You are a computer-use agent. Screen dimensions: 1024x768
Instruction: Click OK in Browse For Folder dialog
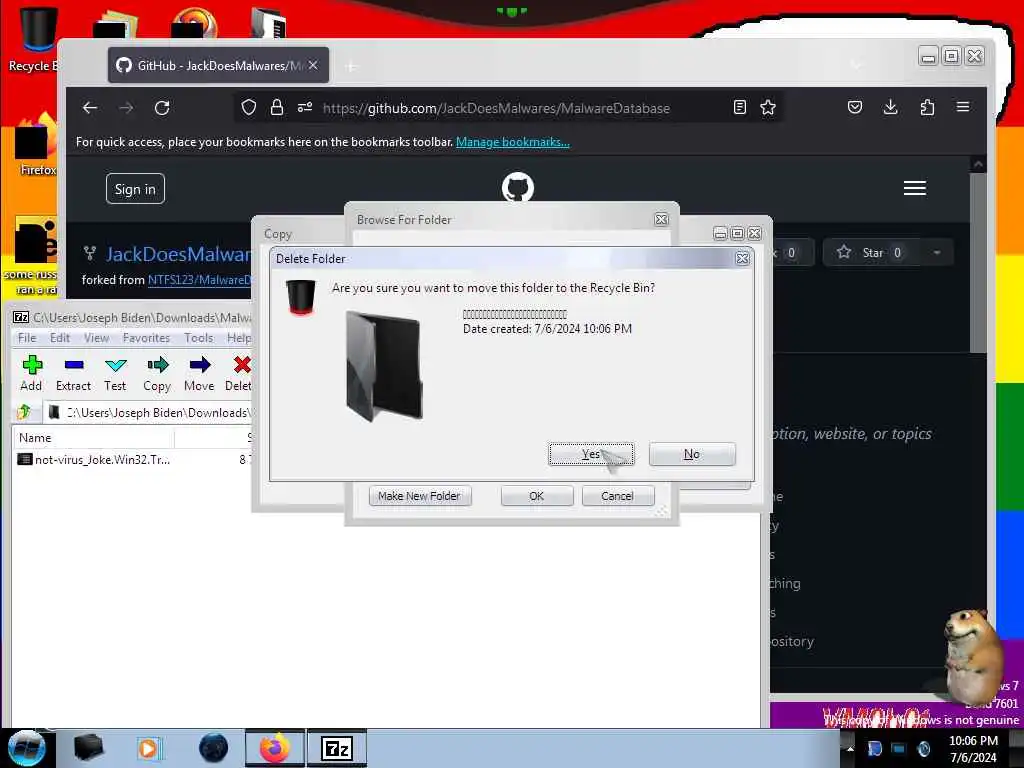click(537, 496)
